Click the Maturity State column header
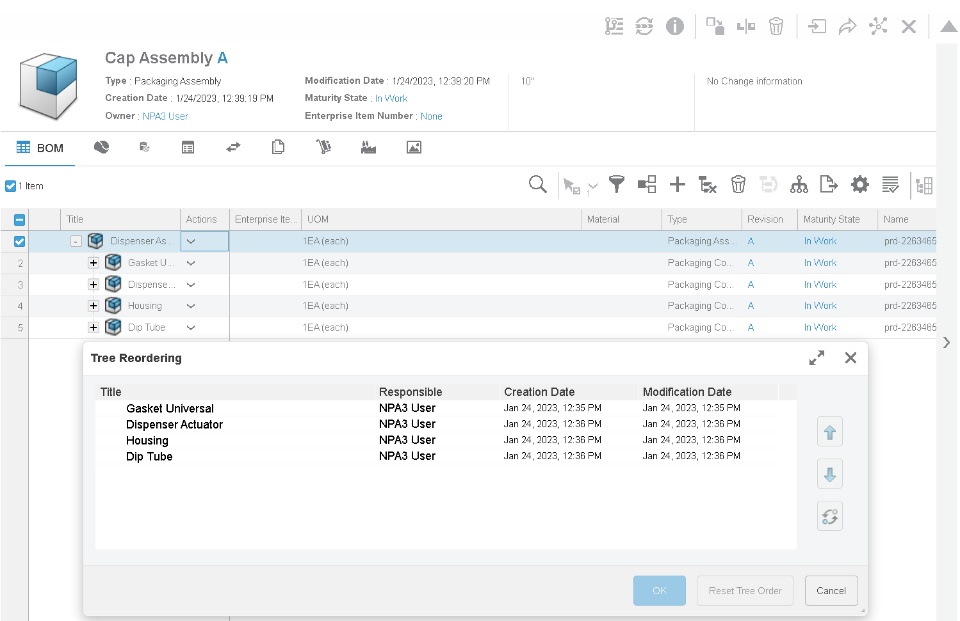The width and height of the screenshot is (960, 621). 836,219
